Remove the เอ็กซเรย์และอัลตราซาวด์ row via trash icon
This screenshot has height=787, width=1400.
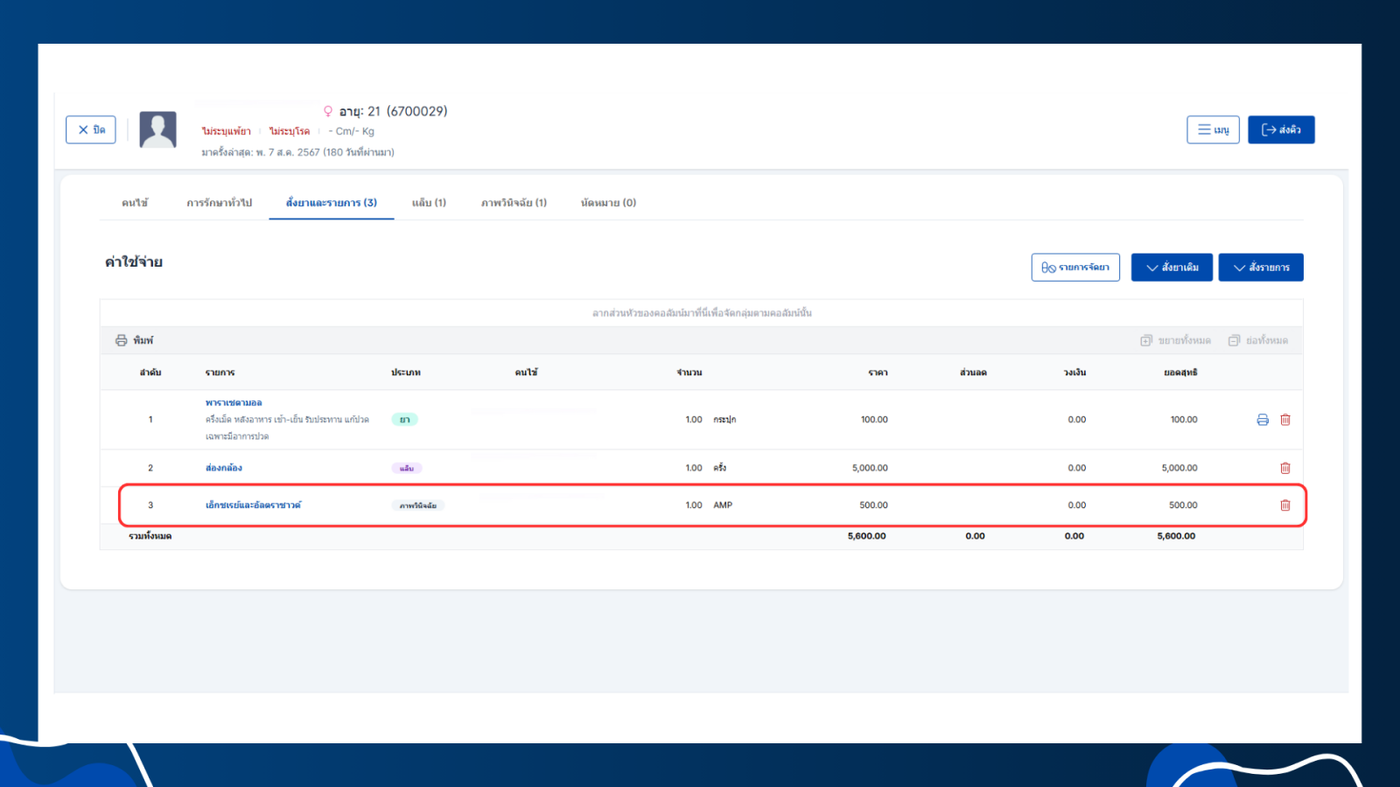1285,505
